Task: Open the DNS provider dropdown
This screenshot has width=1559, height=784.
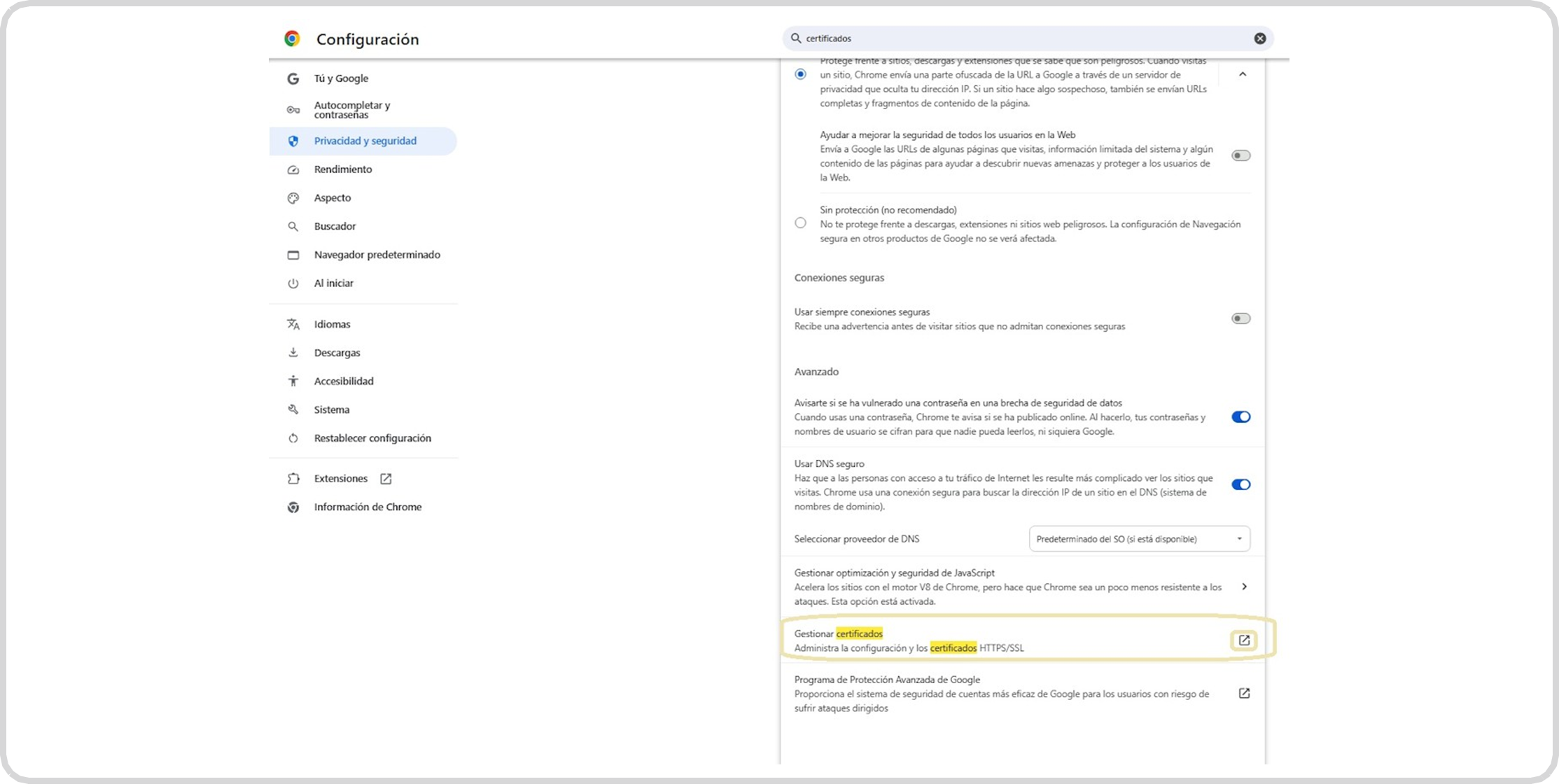Action: pyautogui.click(x=1139, y=539)
